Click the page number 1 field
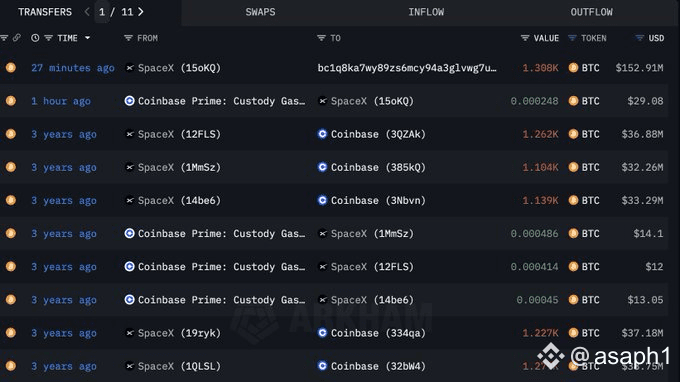The image size is (680, 382). [x=102, y=12]
